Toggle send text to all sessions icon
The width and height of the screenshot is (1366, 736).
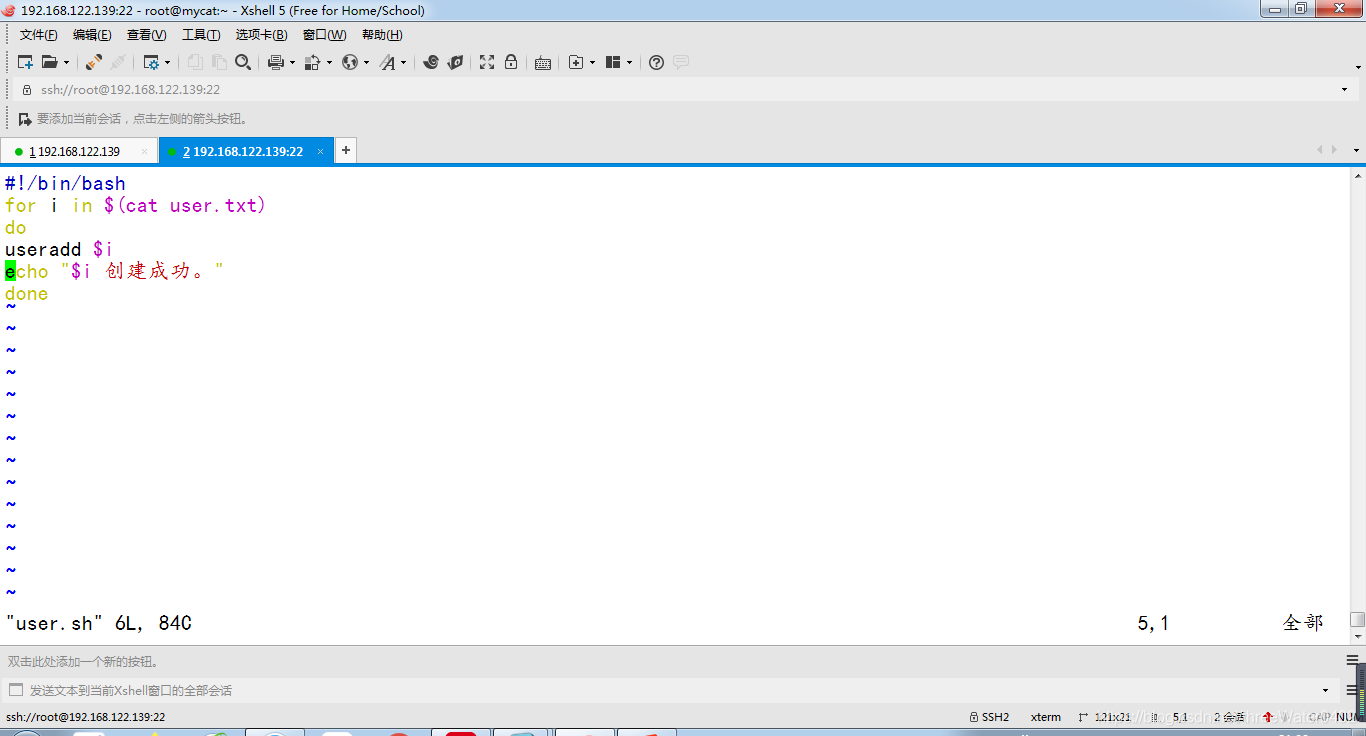[x=15, y=690]
